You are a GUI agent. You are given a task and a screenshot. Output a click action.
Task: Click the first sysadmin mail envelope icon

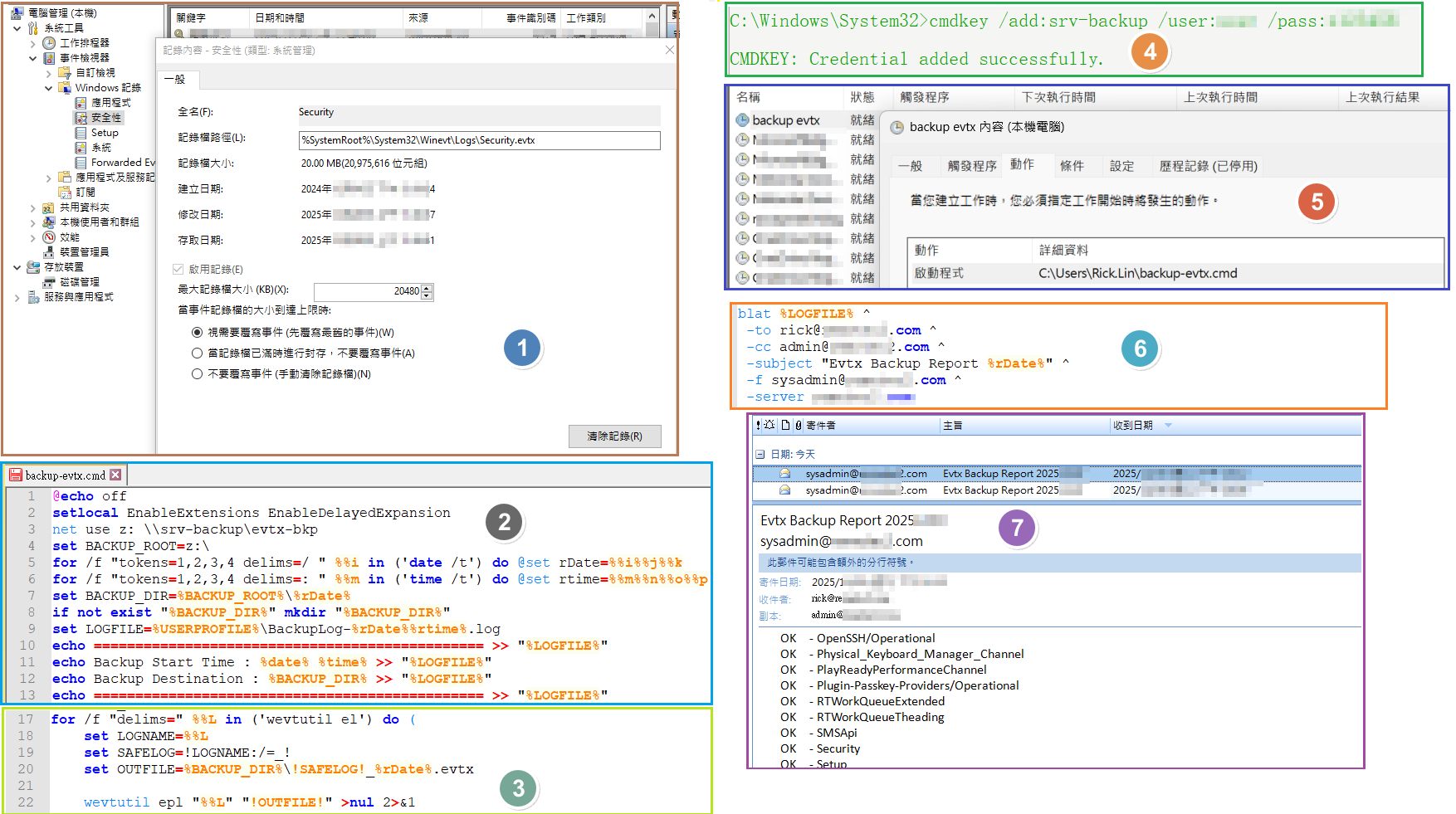click(784, 474)
